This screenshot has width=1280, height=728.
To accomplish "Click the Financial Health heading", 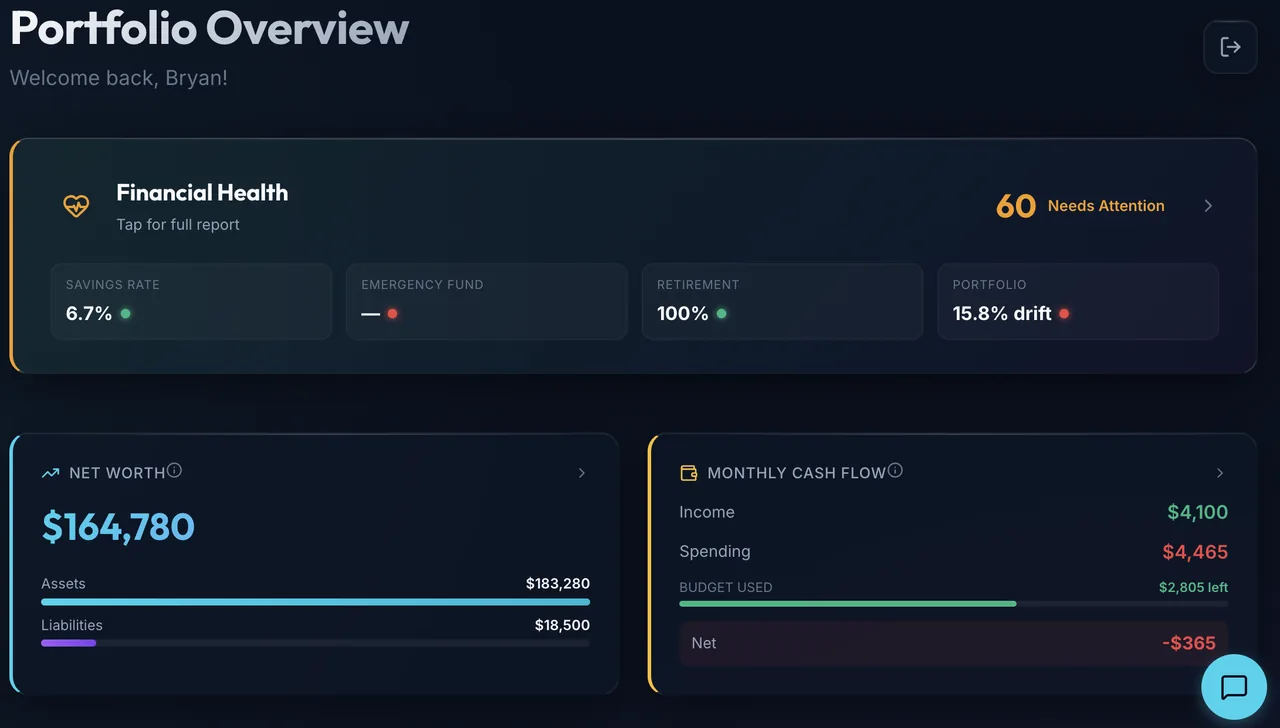I will point(202,193).
